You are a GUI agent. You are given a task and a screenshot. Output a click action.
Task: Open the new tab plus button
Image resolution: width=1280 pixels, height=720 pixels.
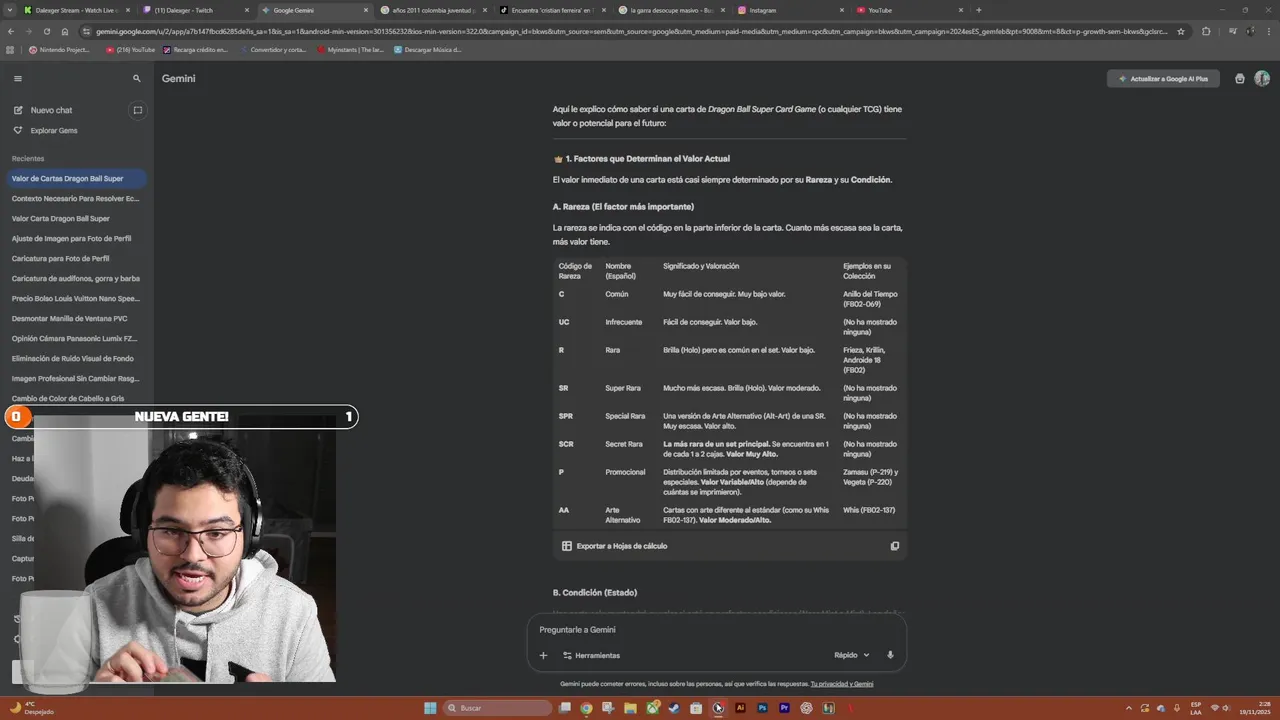pyautogui.click(x=978, y=10)
